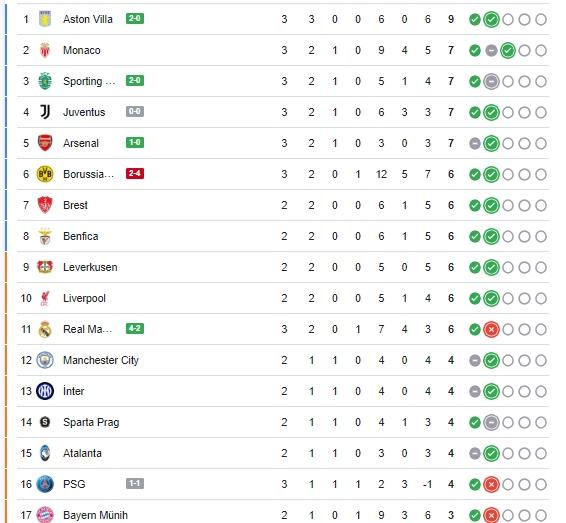Click the PSG club crest
Viewport: 566px width, 523px height.
click(x=45, y=484)
